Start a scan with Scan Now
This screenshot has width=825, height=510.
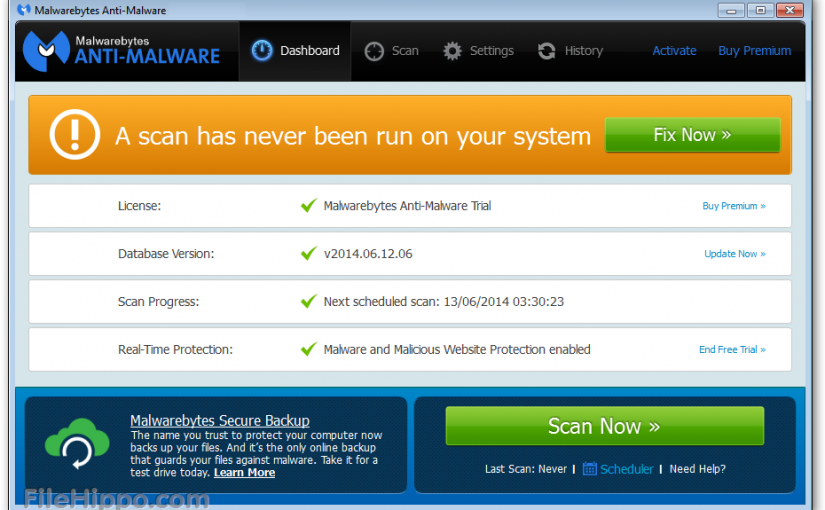pyautogui.click(x=604, y=427)
